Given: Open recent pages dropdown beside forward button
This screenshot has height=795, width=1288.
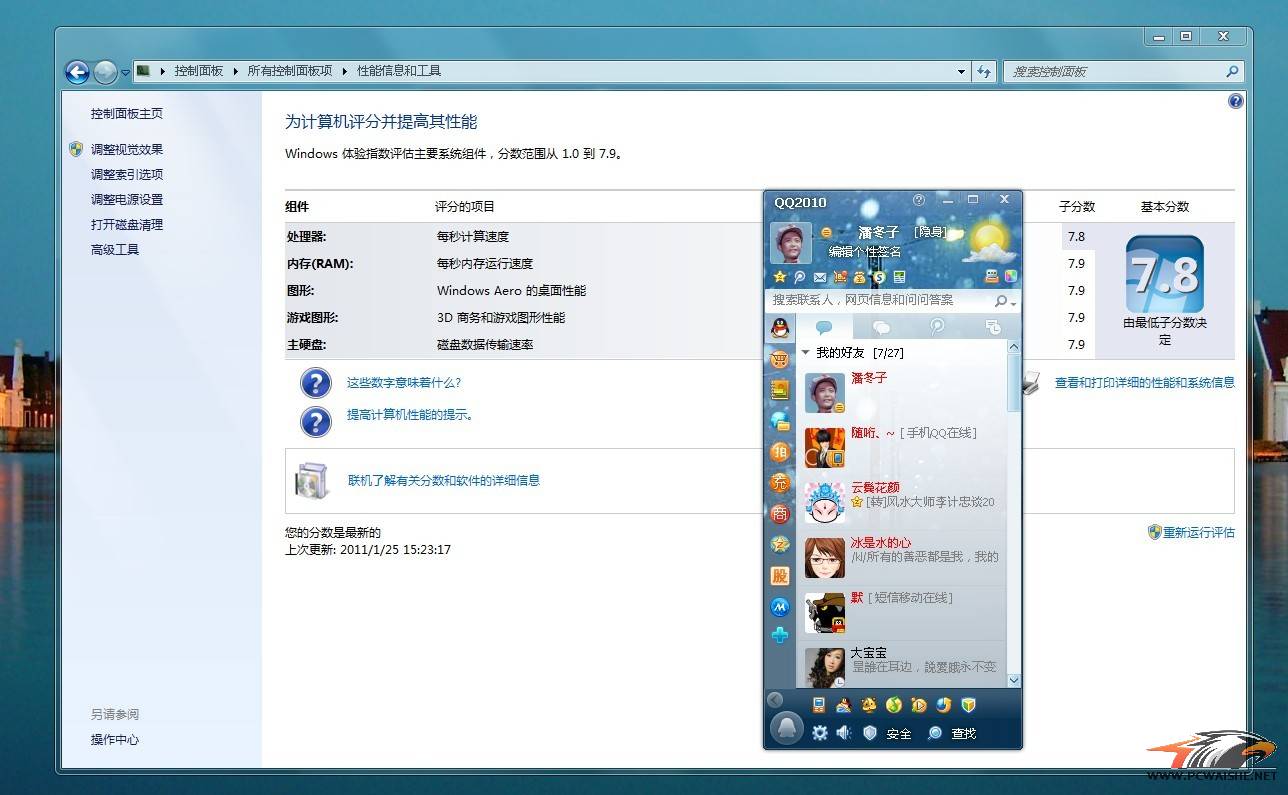Looking at the screenshot, I should point(125,72).
